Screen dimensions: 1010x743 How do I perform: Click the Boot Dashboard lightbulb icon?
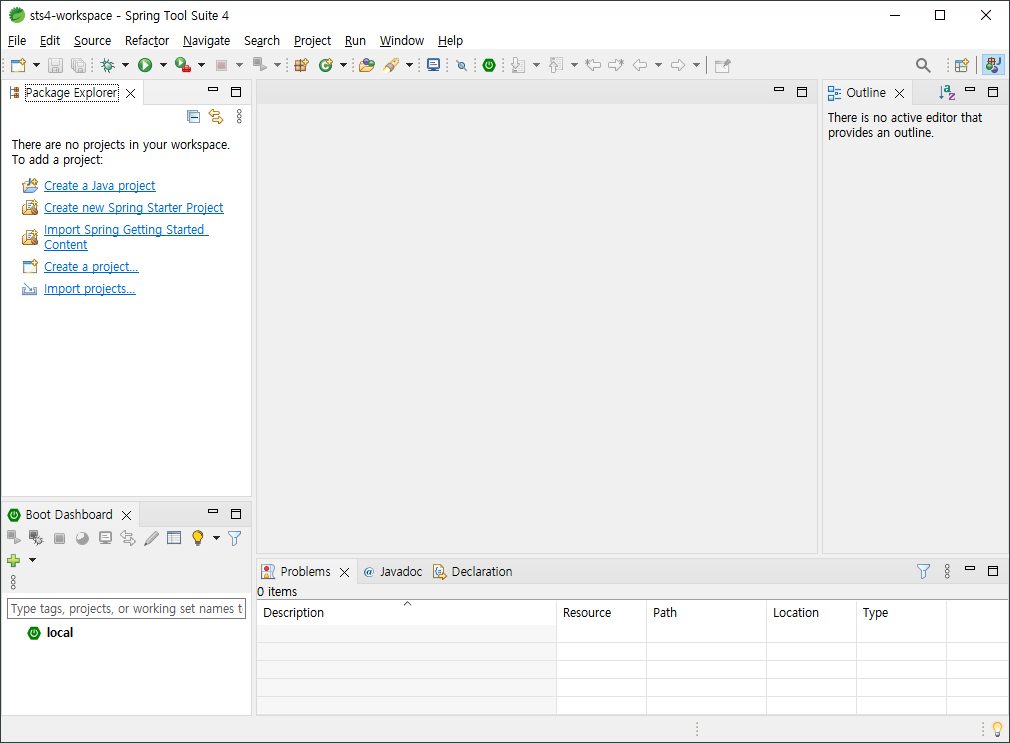pos(198,538)
